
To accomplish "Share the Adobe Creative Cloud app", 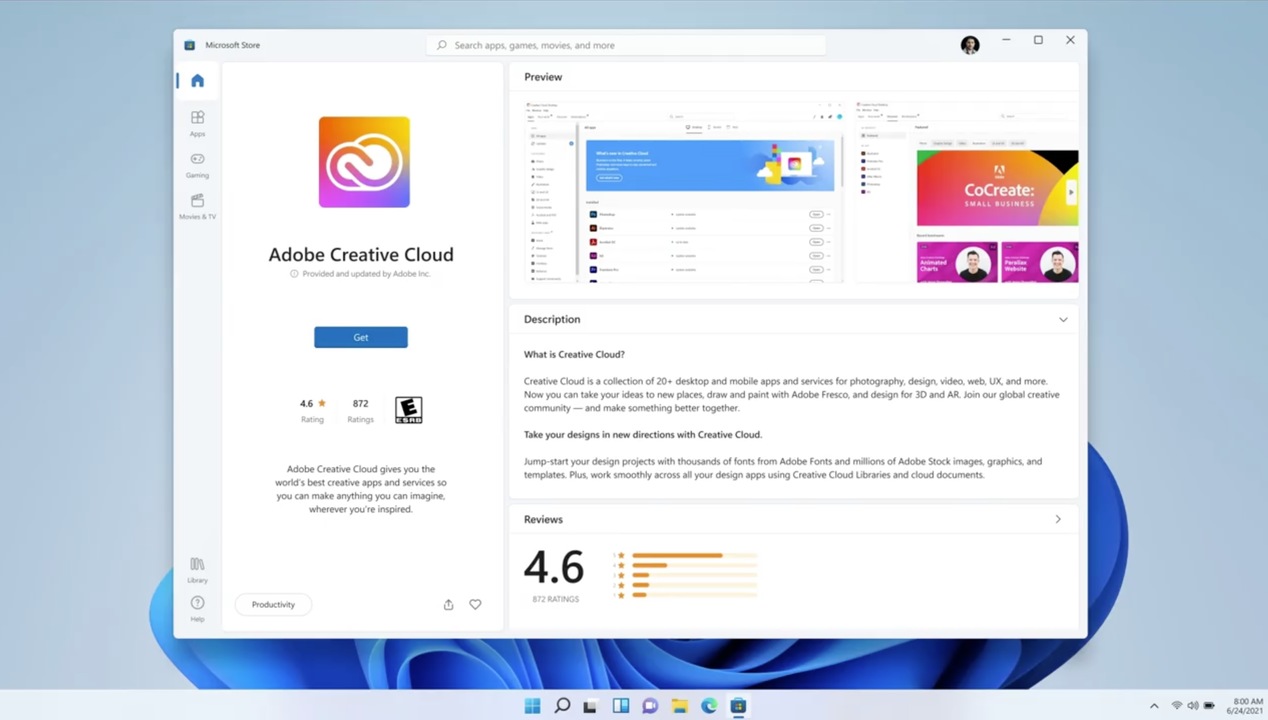I will point(448,604).
